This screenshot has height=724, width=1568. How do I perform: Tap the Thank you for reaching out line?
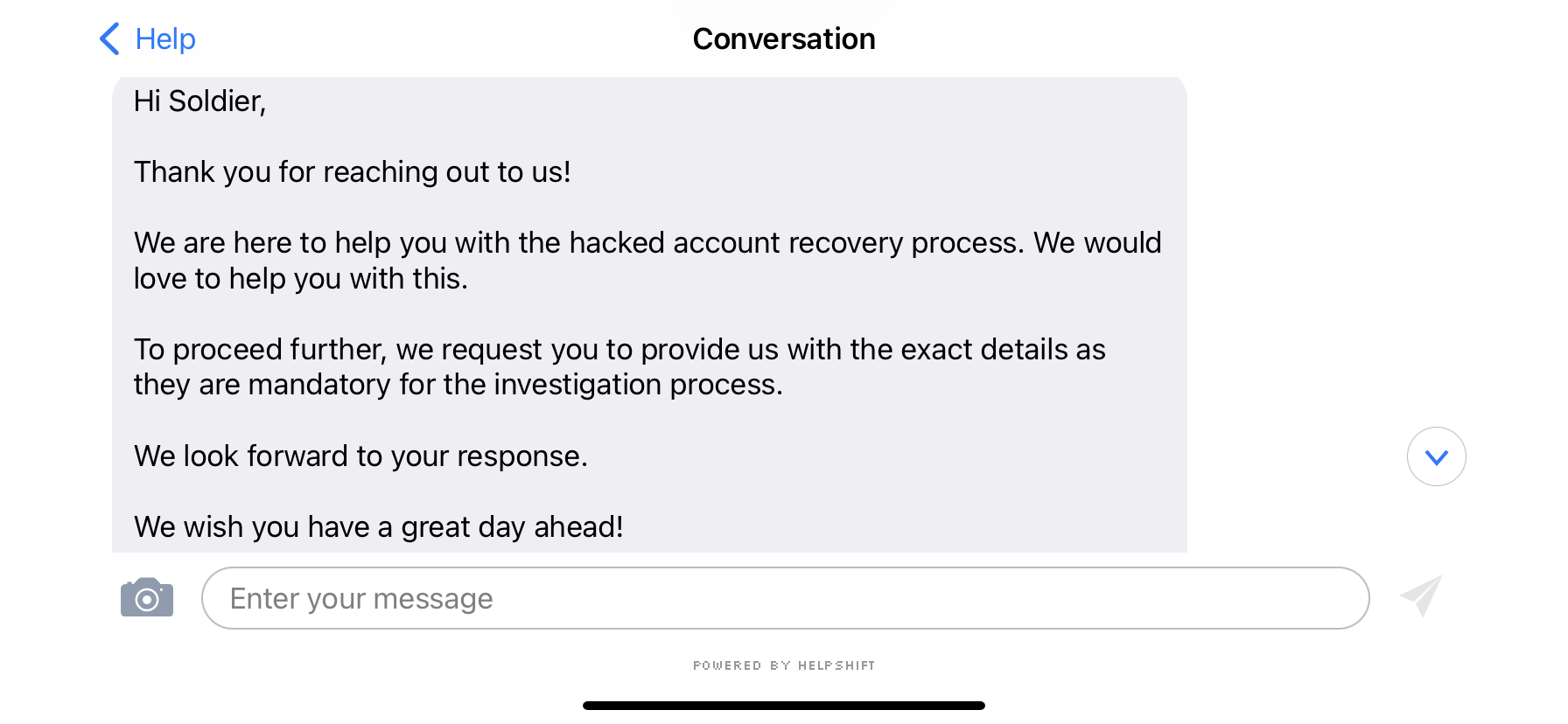click(352, 172)
